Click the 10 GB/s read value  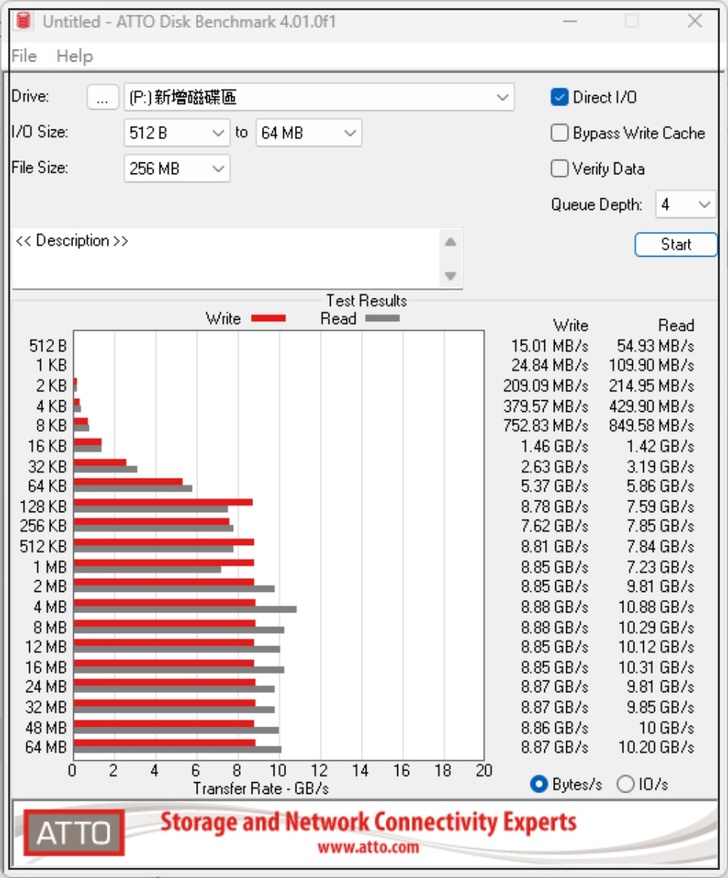pos(666,727)
